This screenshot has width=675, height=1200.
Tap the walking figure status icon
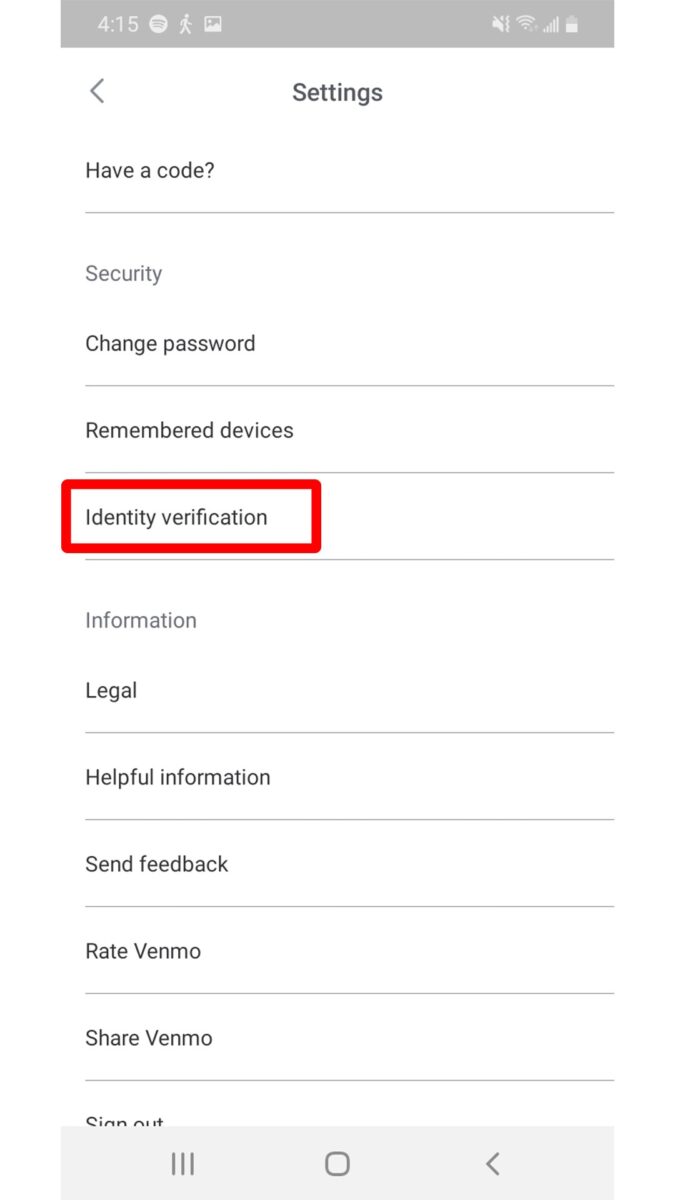click(185, 25)
